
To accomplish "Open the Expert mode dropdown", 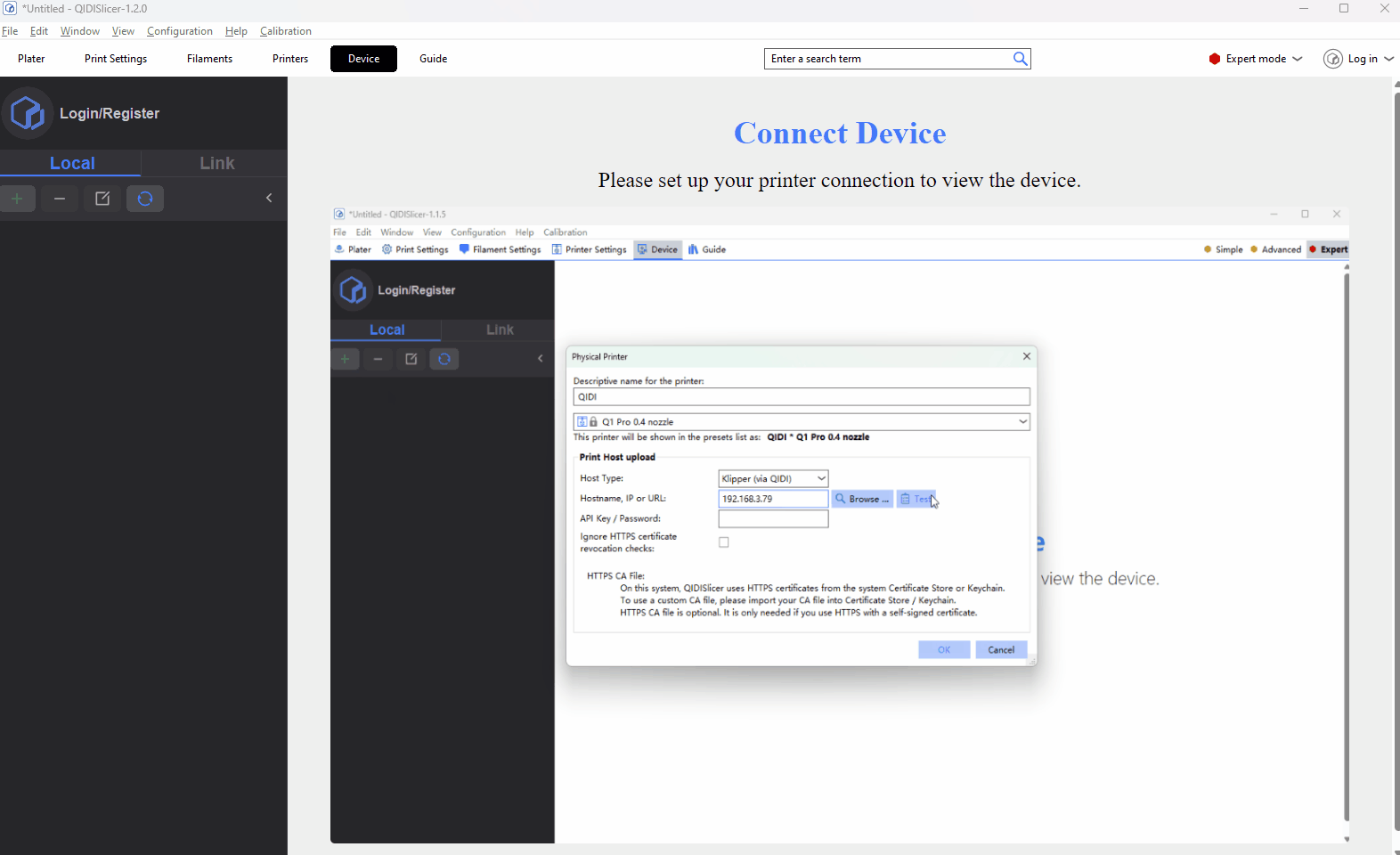I will tap(1256, 59).
